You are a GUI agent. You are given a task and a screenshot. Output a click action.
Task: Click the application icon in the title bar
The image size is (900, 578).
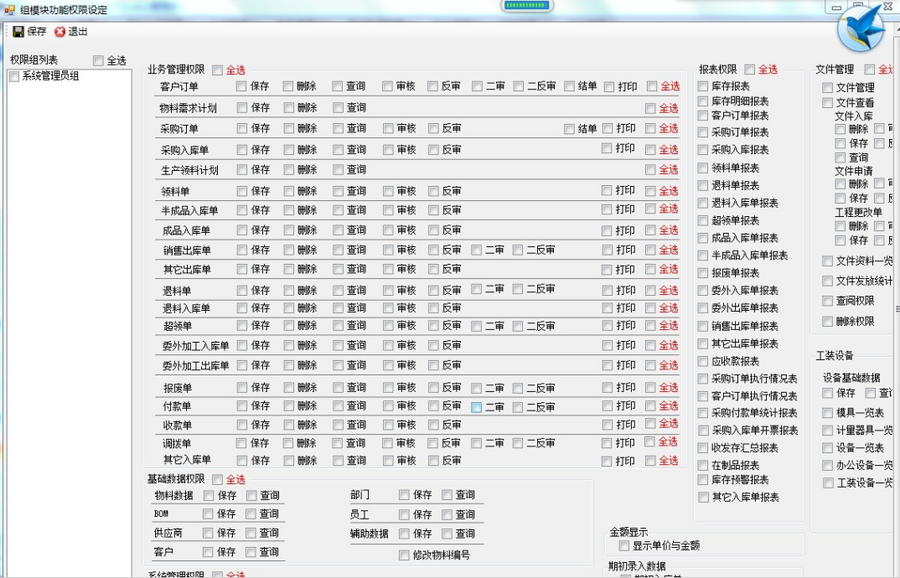click(8, 8)
